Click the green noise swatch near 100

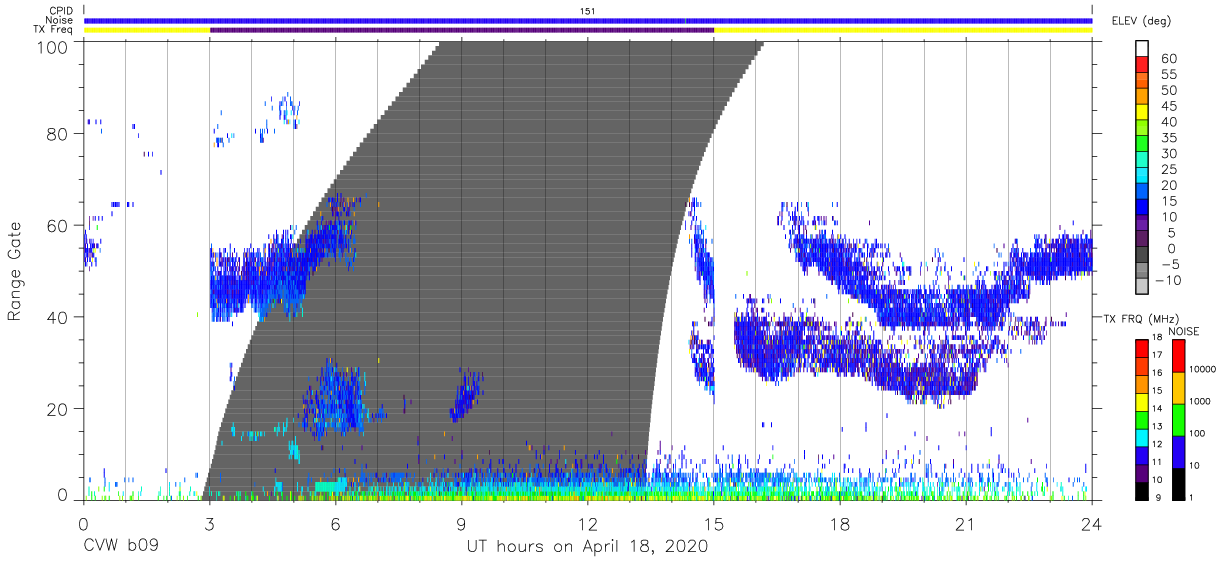[1179, 420]
